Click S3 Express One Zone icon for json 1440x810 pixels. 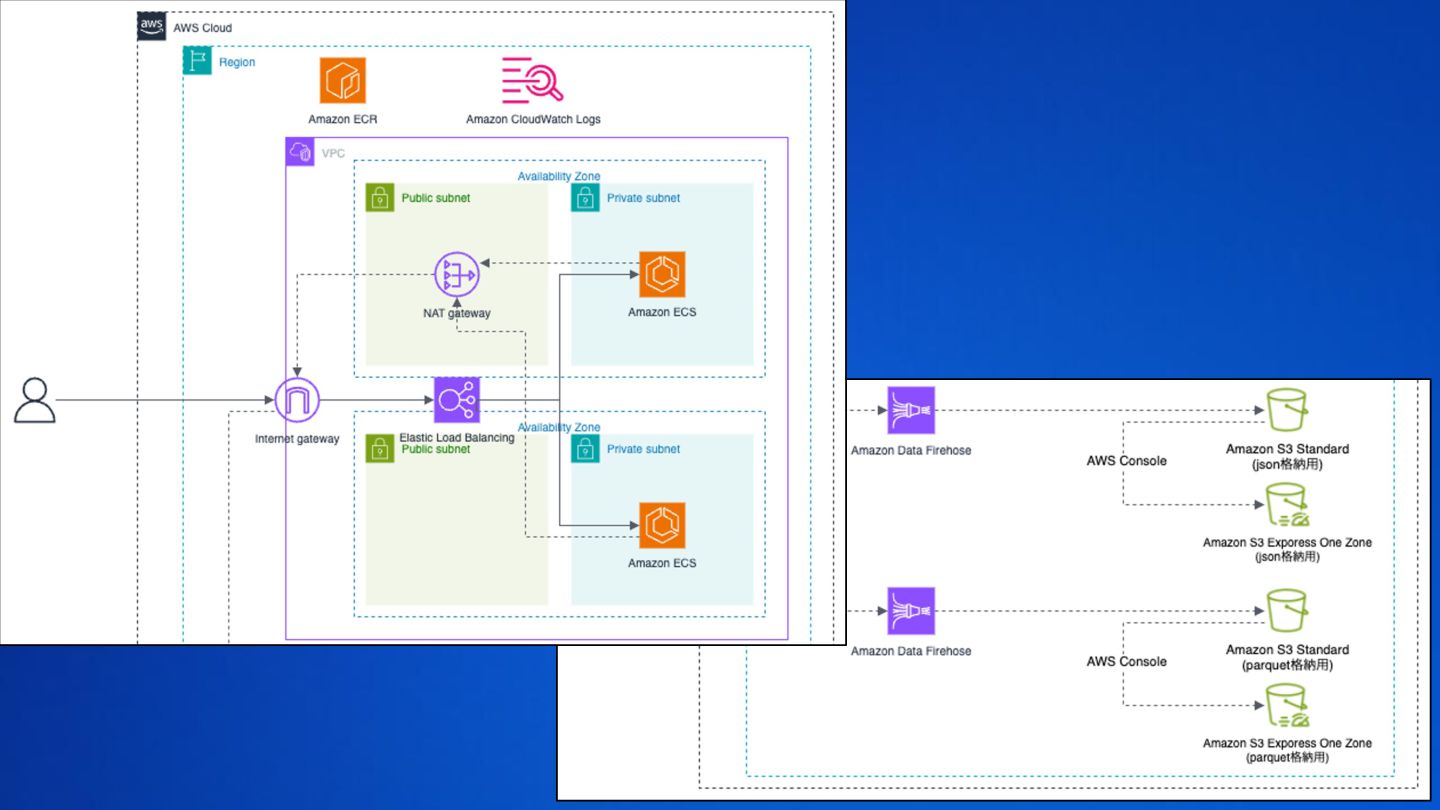(x=1287, y=505)
